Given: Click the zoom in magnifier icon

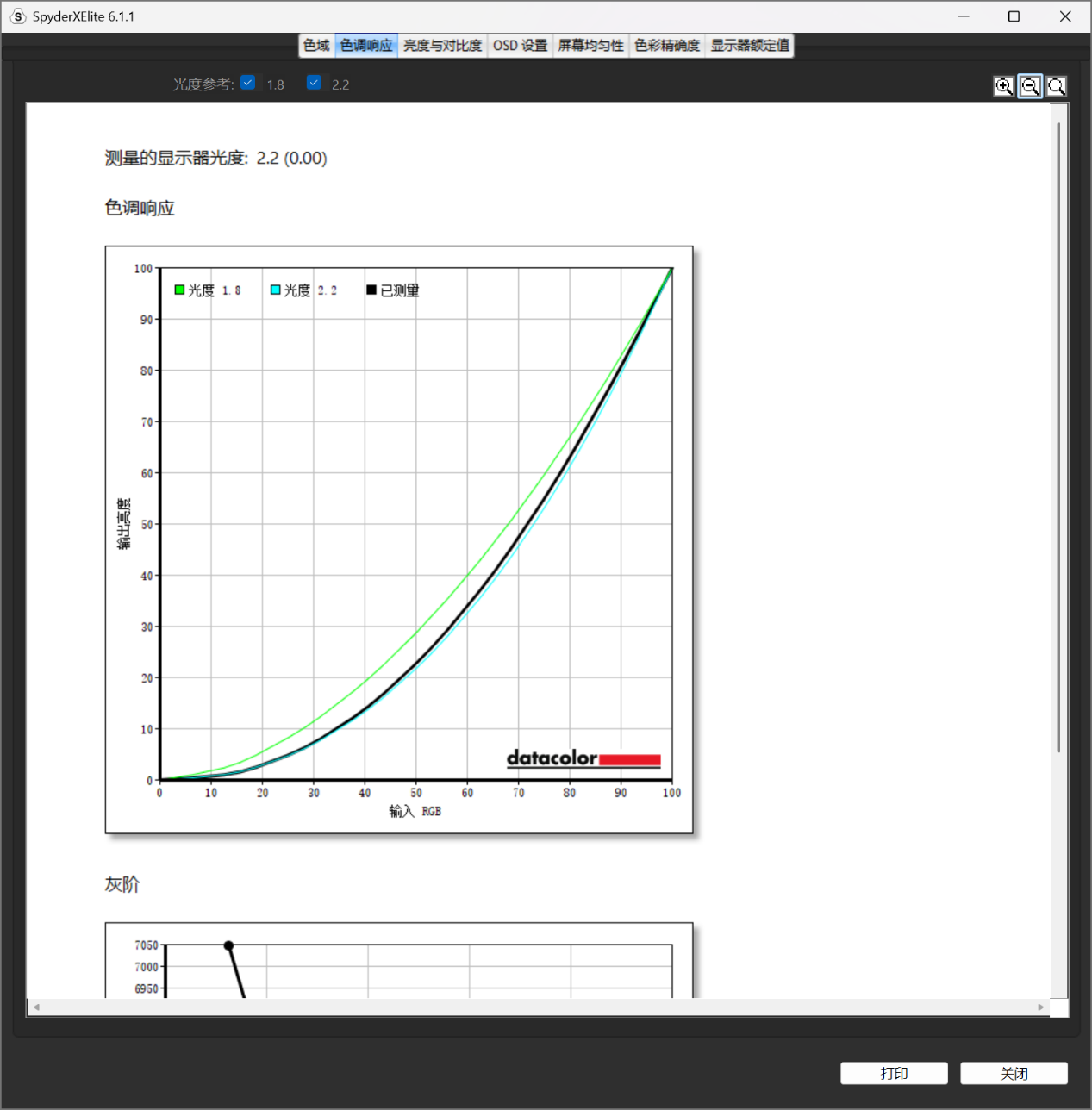Looking at the screenshot, I should point(1004,86).
